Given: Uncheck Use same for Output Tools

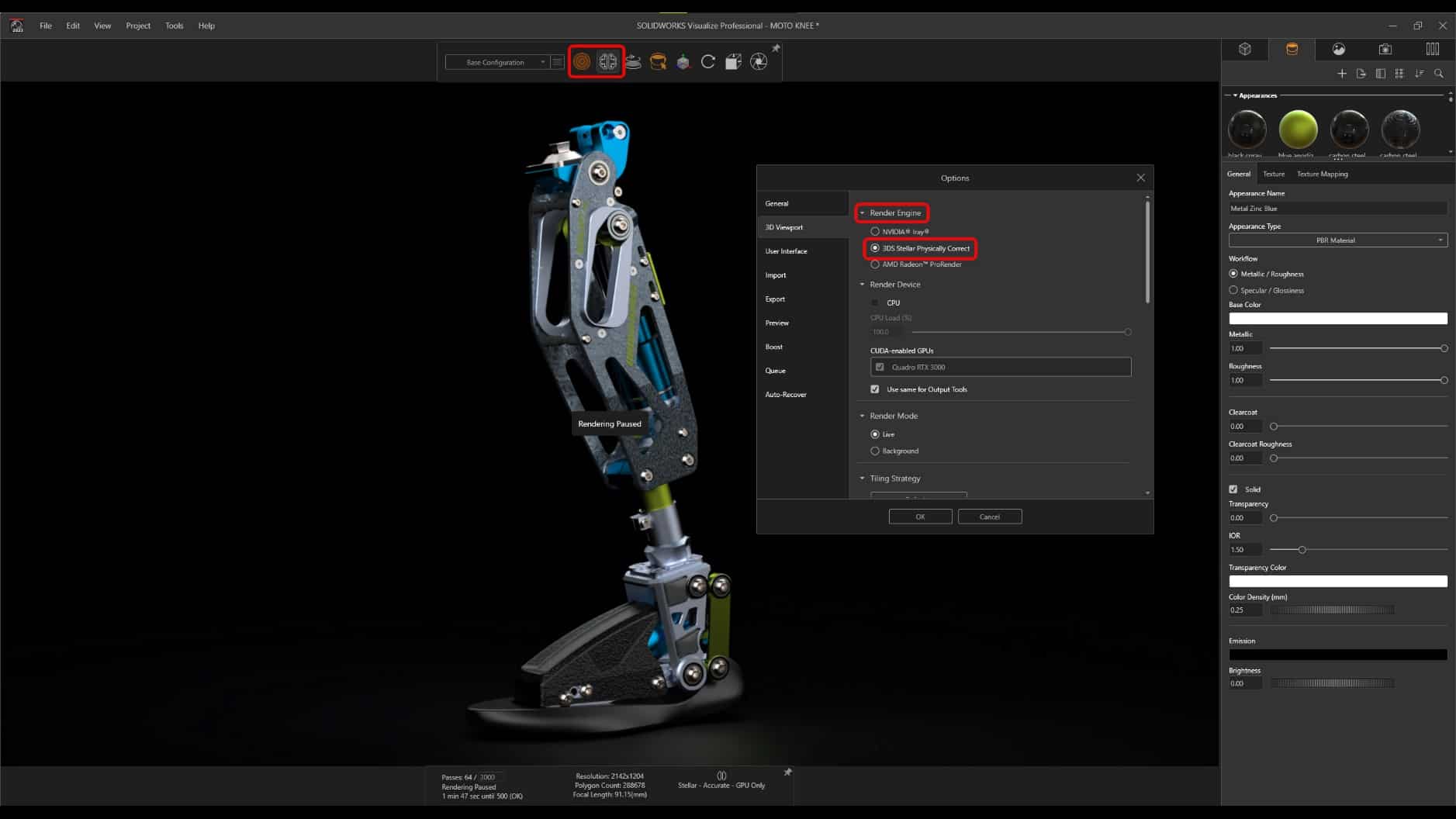Looking at the screenshot, I should click(x=876, y=389).
